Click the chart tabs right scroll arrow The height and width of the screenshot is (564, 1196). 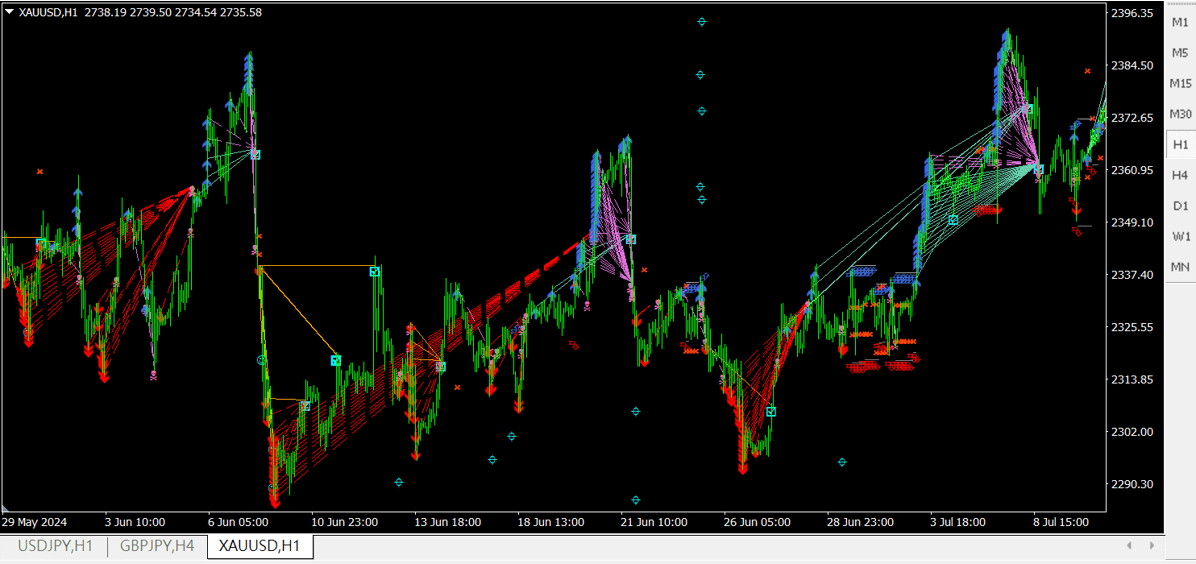(1151, 546)
